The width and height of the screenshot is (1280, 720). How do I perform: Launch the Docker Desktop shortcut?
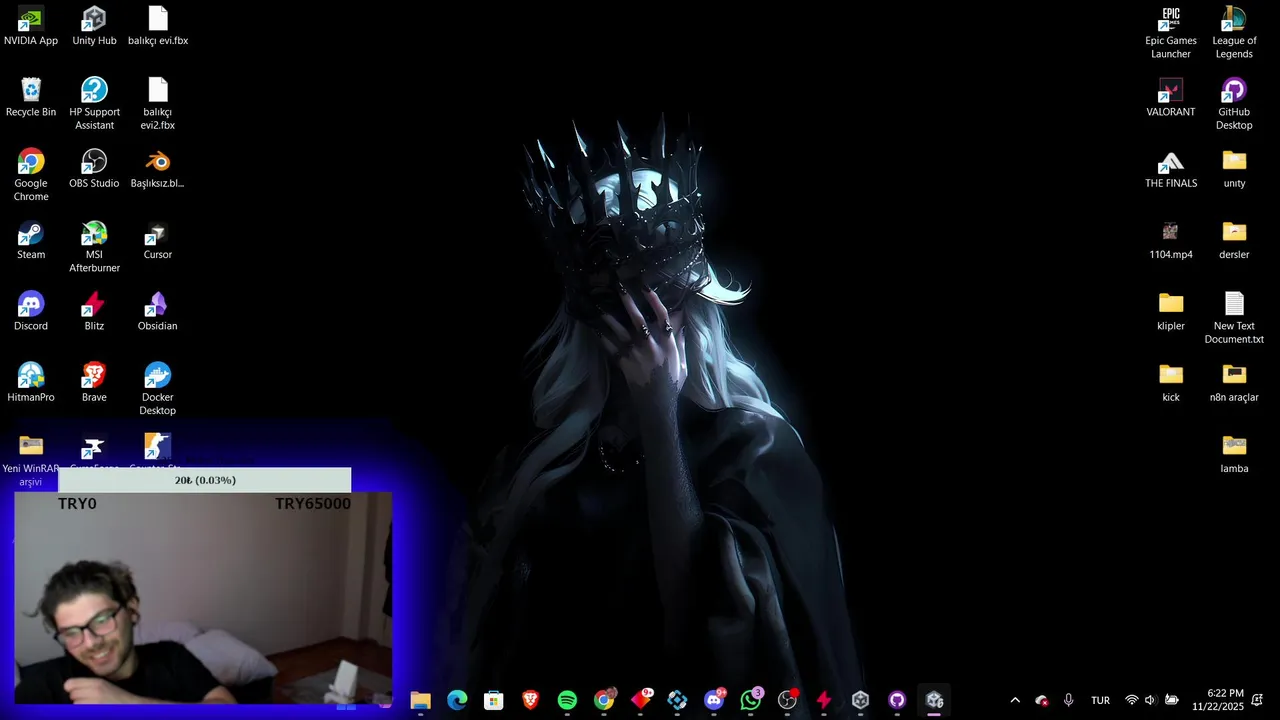(x=158, y=389)
